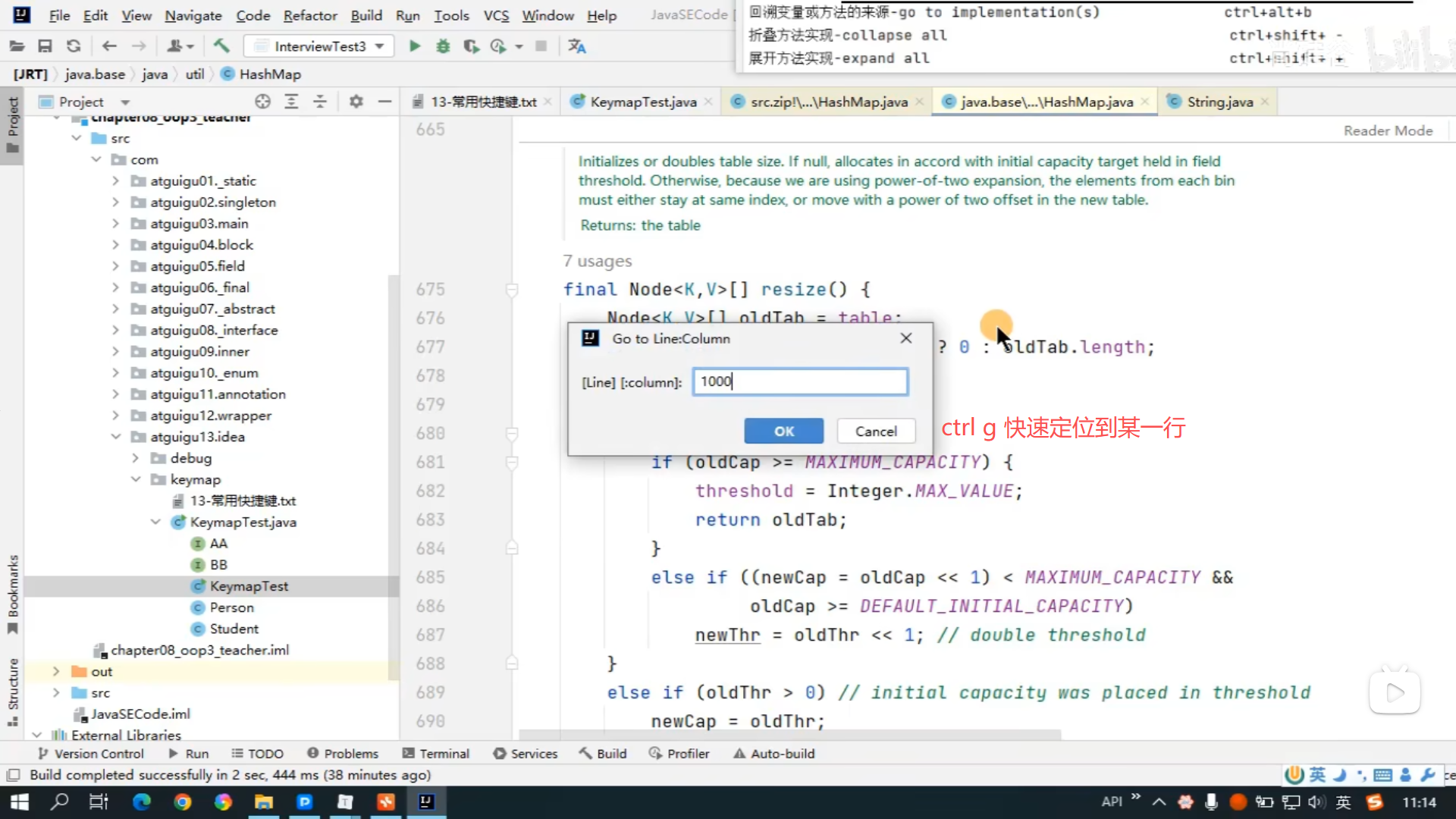Click Select Opened File target icon
1456x819 pixels.
click(262, 102)
